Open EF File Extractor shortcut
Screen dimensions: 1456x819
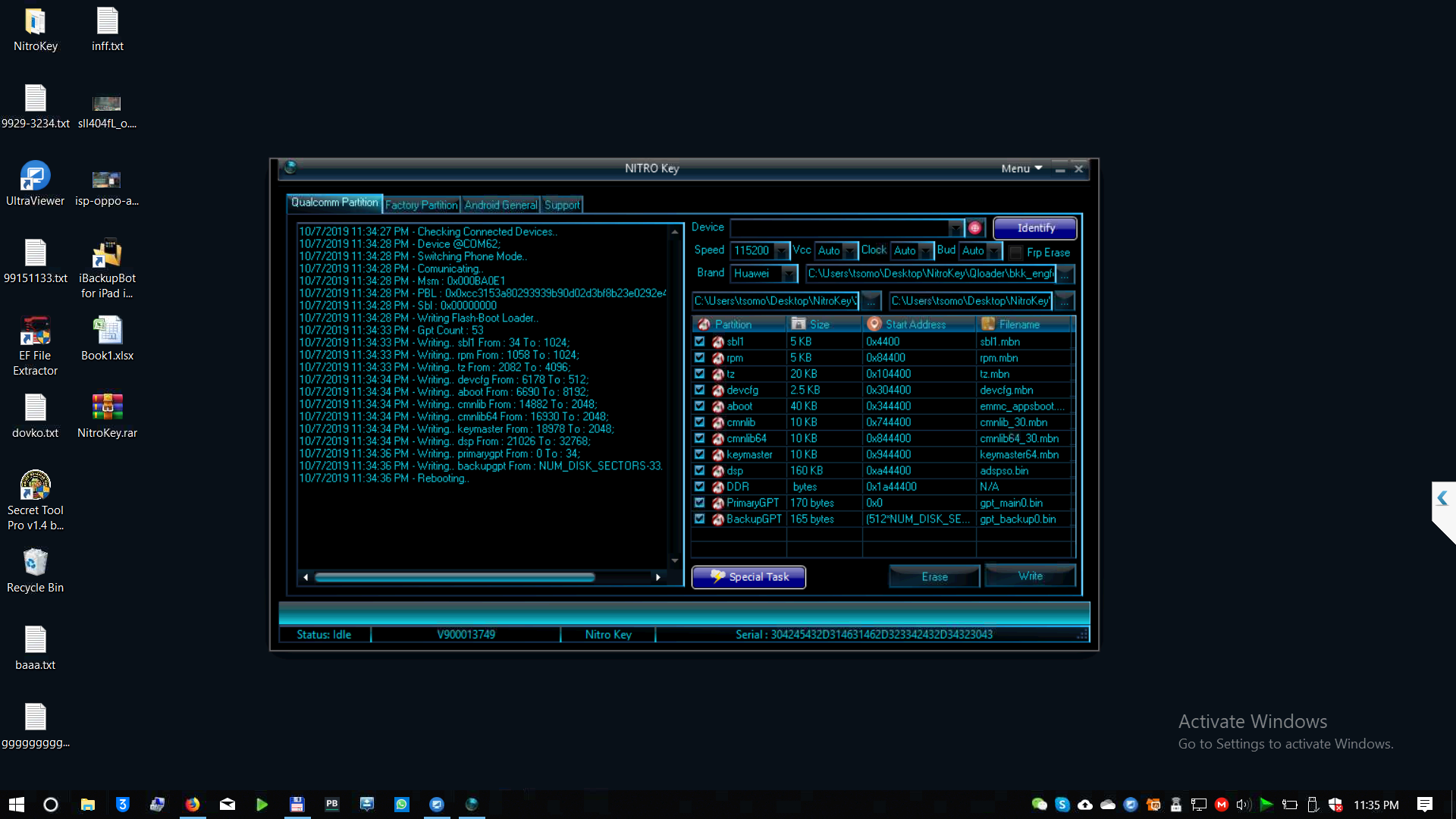(x=36, y=347)
